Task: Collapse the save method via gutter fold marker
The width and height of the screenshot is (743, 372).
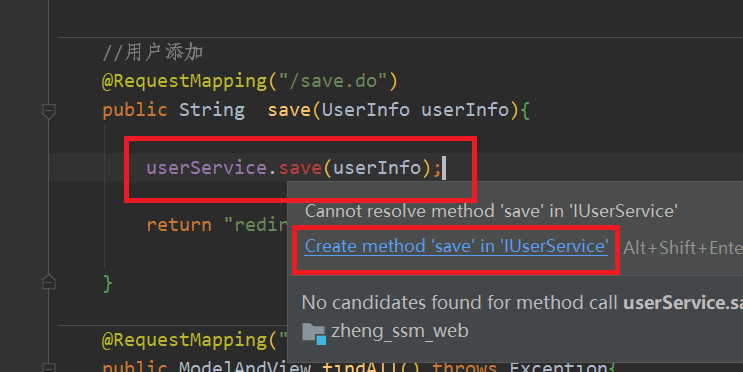Action: point(48,111)
